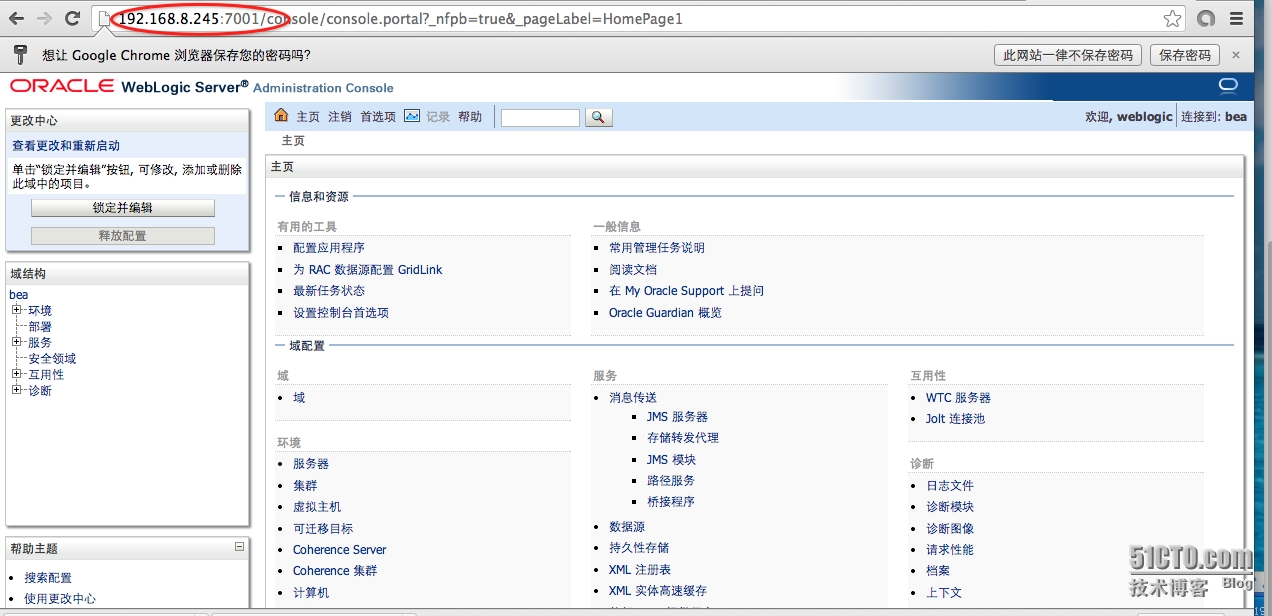
Task: Open 首选项 preferences
Action: coord(378,117)
